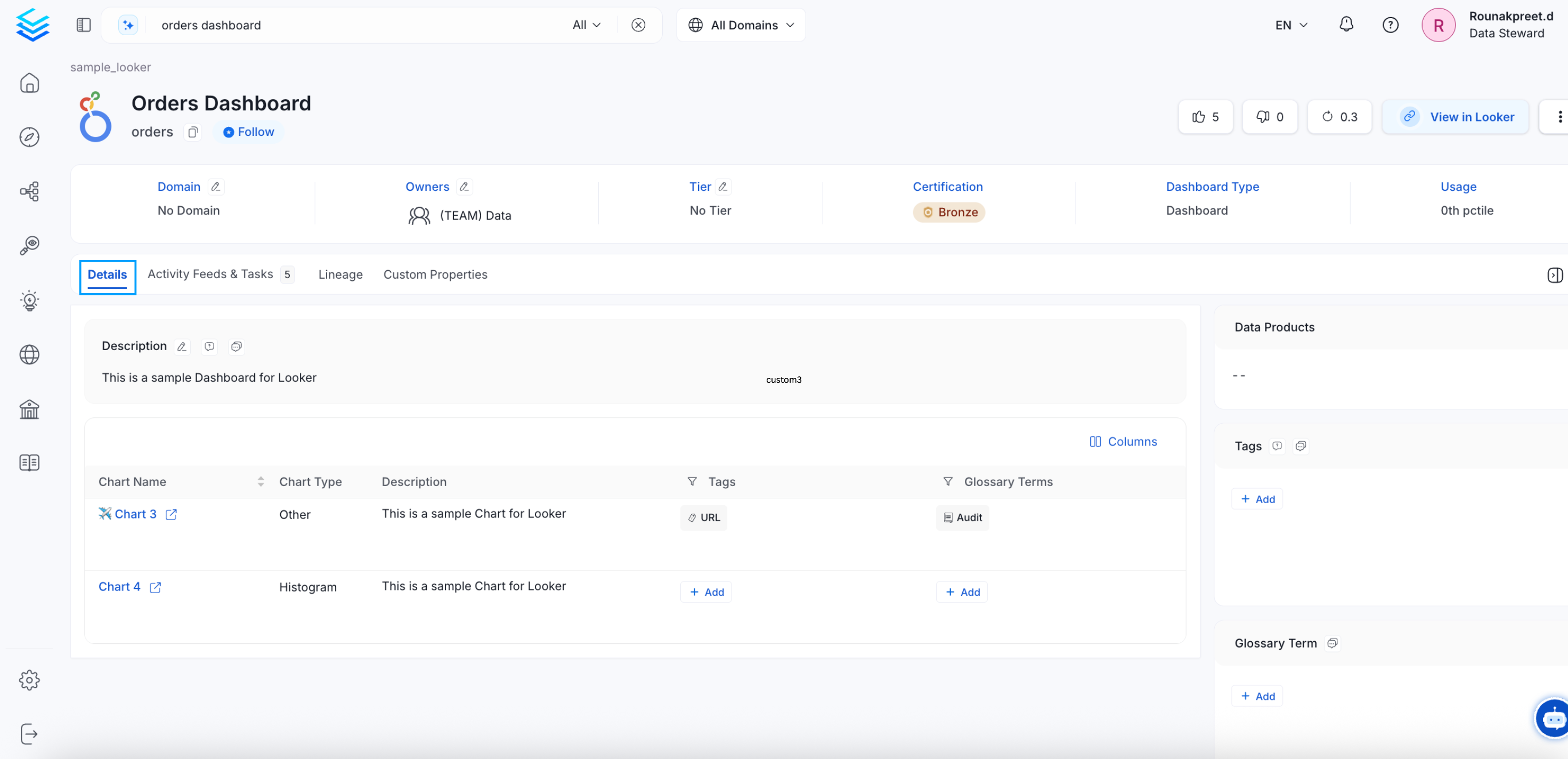Click the thumbs up vote button
Viewport: 1568px width, 759px height.
pos(1205,116)
